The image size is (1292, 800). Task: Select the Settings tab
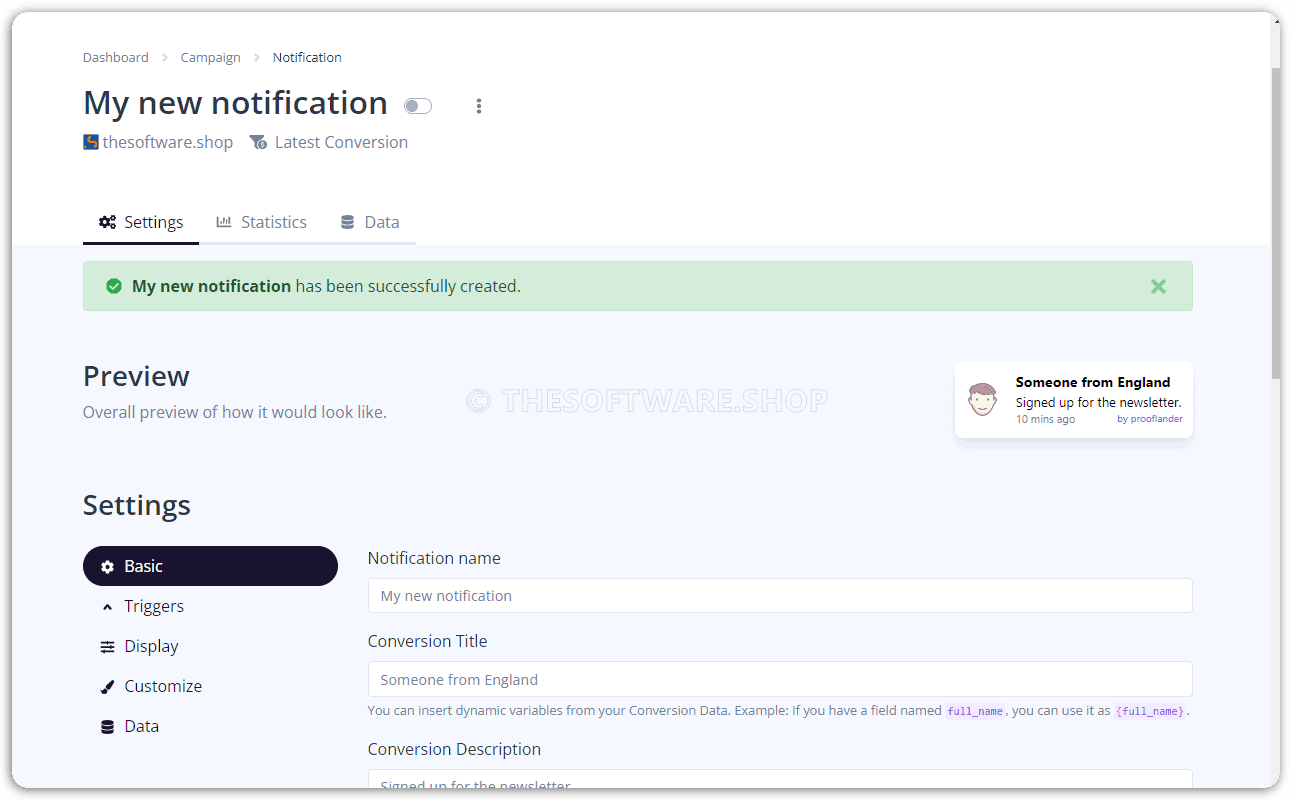click(x=141, y=222)
